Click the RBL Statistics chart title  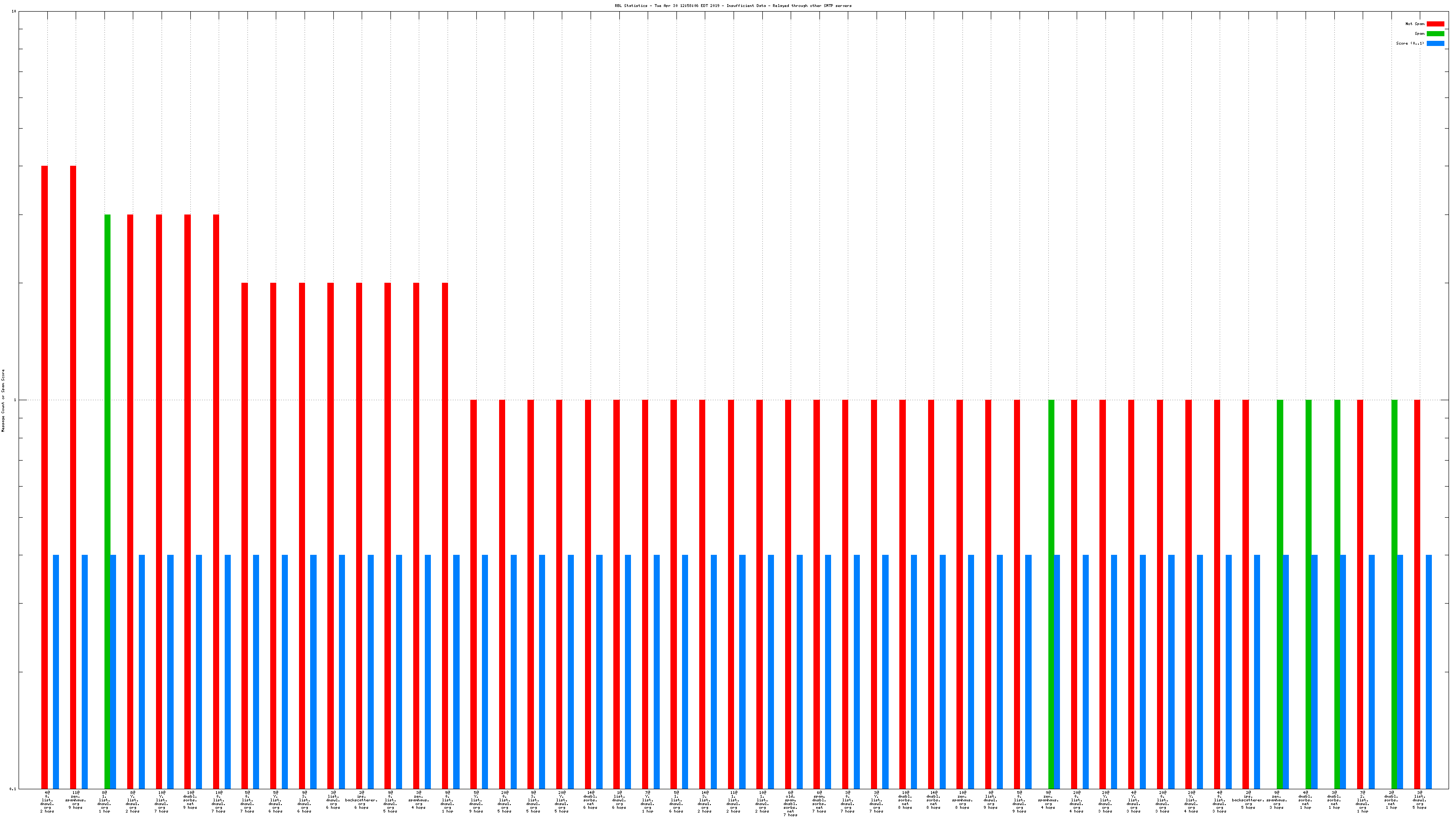point(733,6)
